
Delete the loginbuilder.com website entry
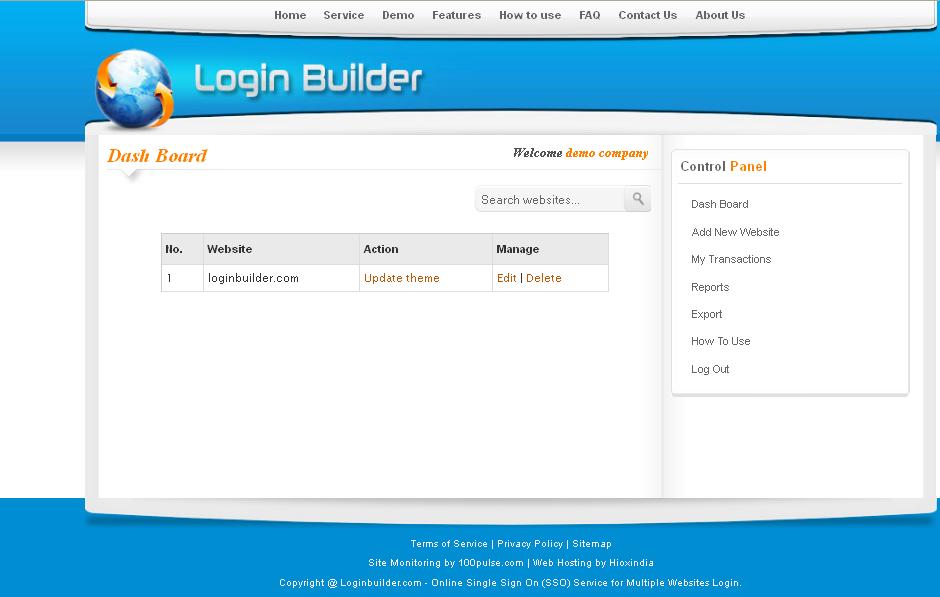click(x=544, y=278)
